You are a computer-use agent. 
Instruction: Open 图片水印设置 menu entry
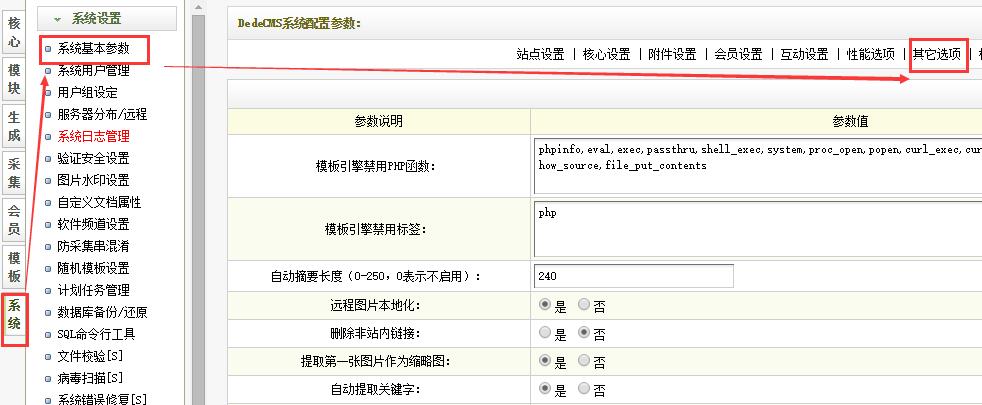93,180
